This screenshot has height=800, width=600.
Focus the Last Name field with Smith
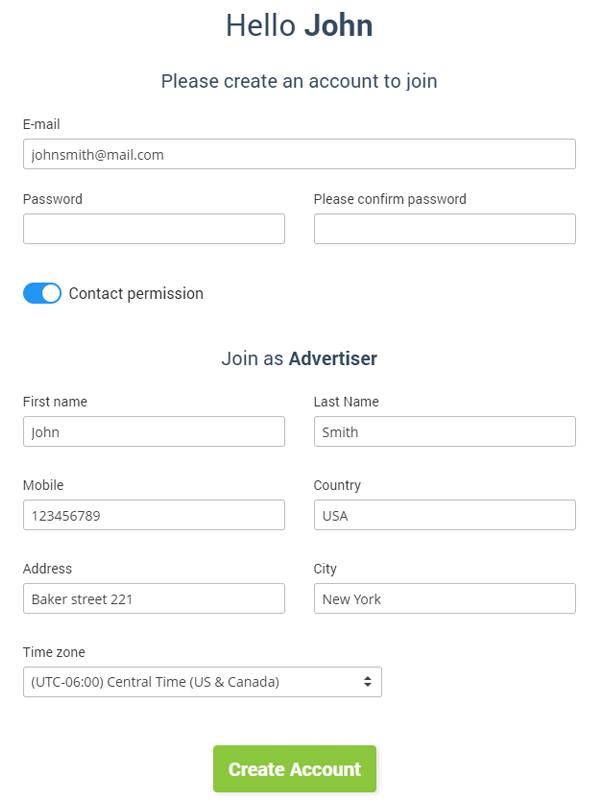click(444, 432)
